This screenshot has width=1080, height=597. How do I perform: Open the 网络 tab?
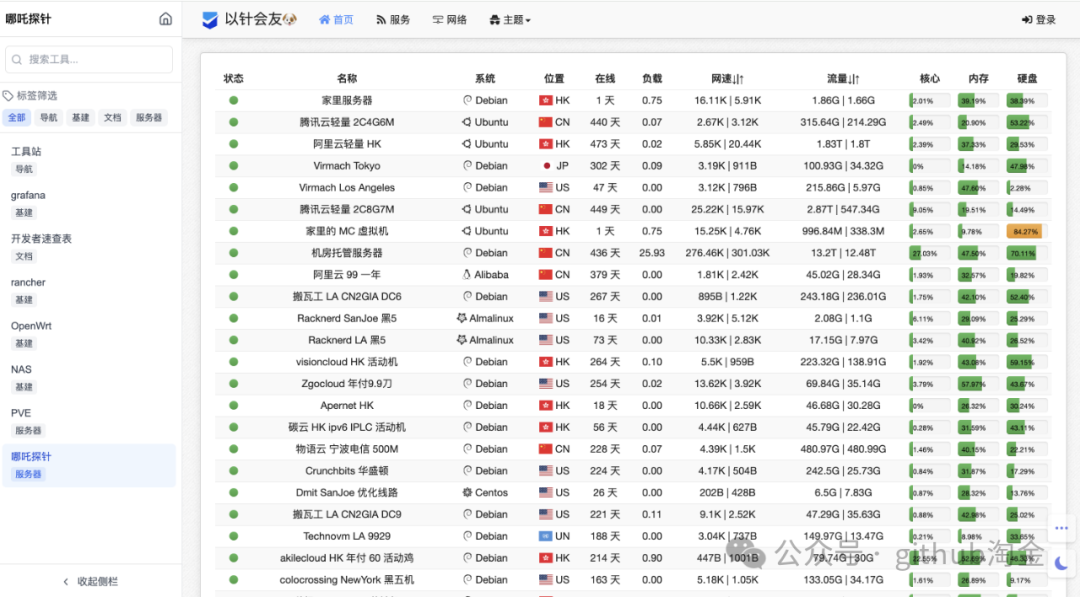coord(450,20)
